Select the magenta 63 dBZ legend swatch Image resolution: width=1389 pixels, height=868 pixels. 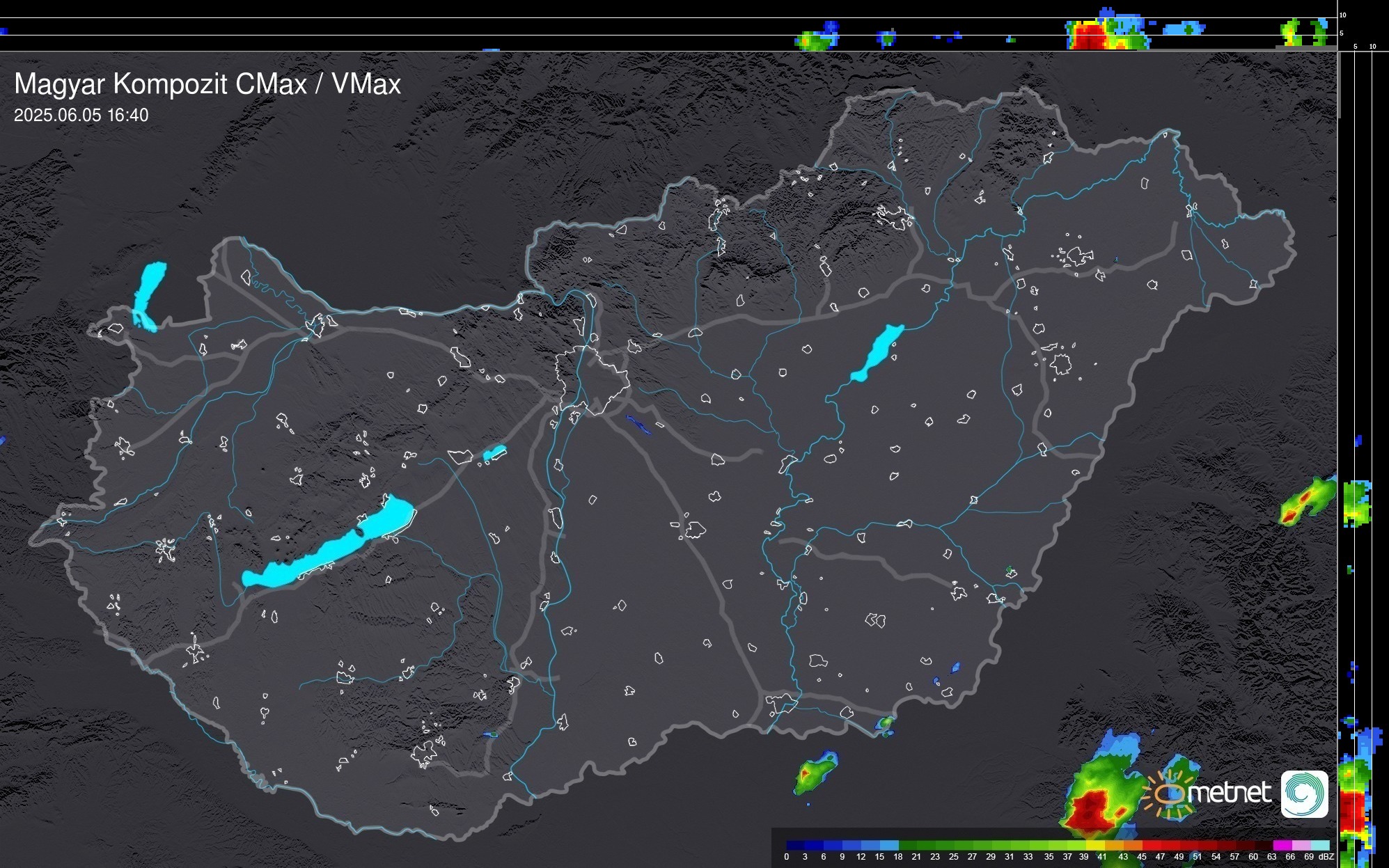1282,845
